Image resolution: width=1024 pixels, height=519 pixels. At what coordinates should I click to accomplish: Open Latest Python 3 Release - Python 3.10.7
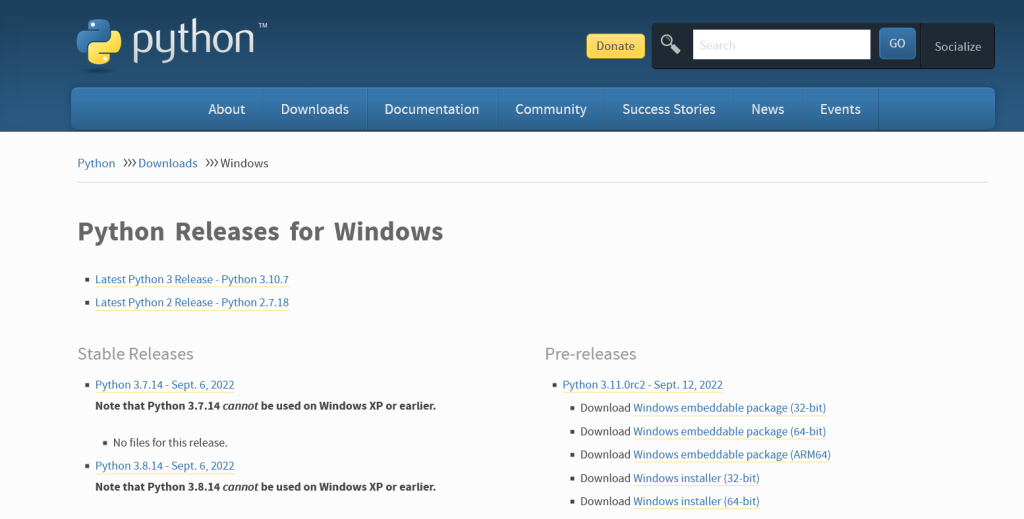tap(192, 279)
